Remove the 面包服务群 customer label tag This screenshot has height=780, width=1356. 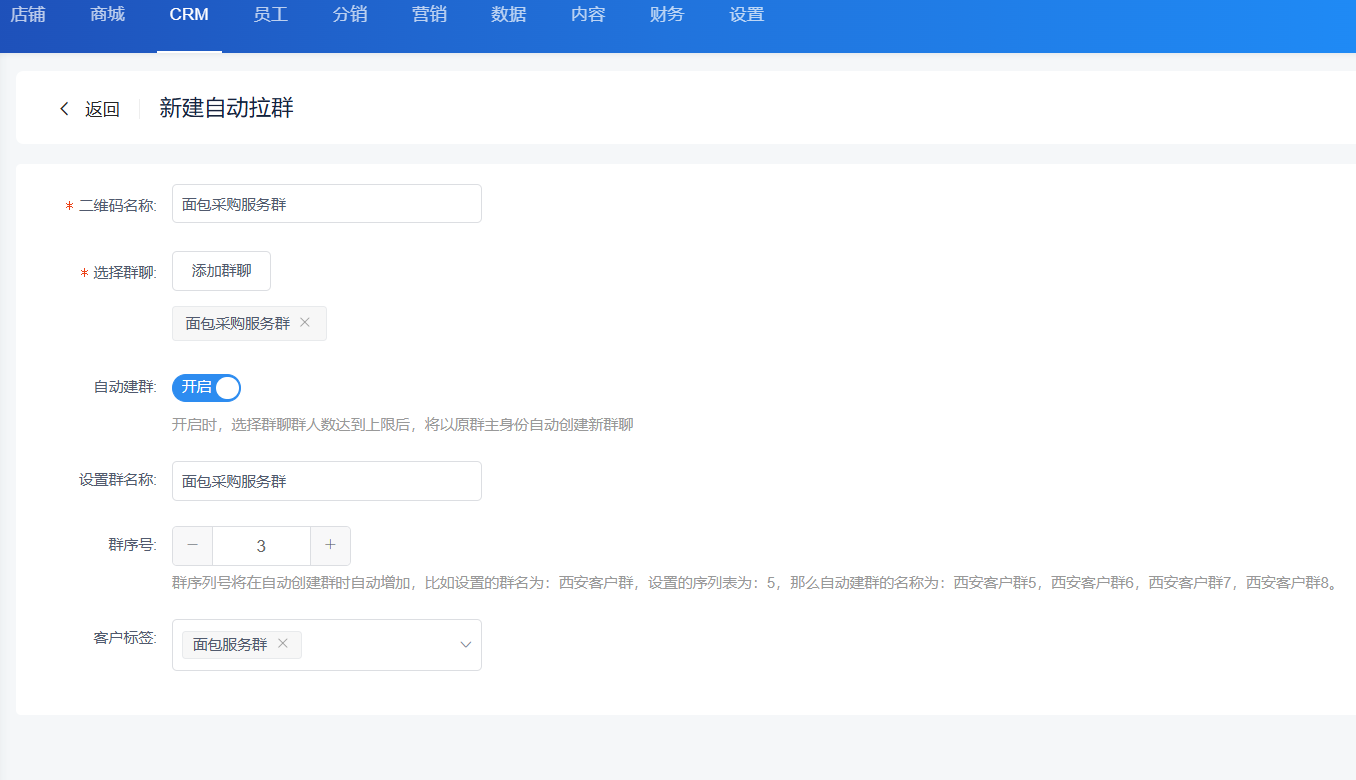coord(283,644)
